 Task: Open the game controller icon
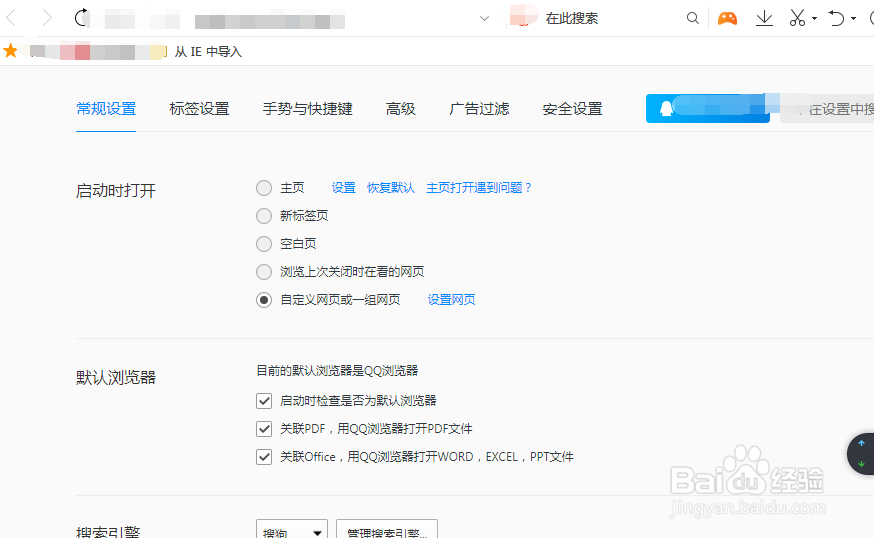click(x=727, y=18)
